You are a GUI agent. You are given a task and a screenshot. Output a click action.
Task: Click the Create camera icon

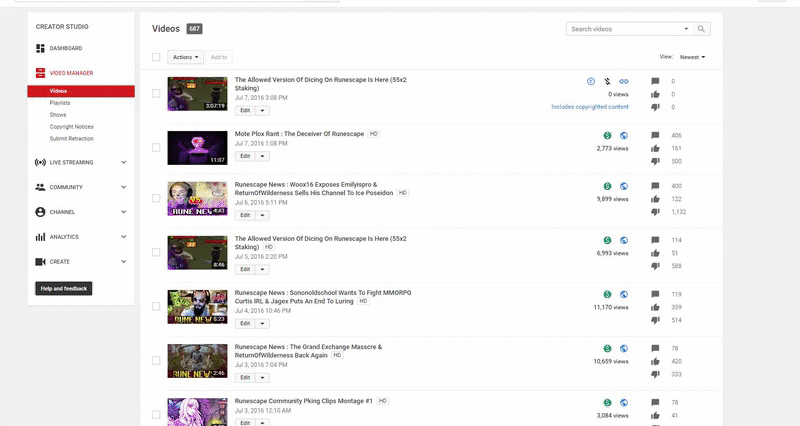[x=40, y=262]
